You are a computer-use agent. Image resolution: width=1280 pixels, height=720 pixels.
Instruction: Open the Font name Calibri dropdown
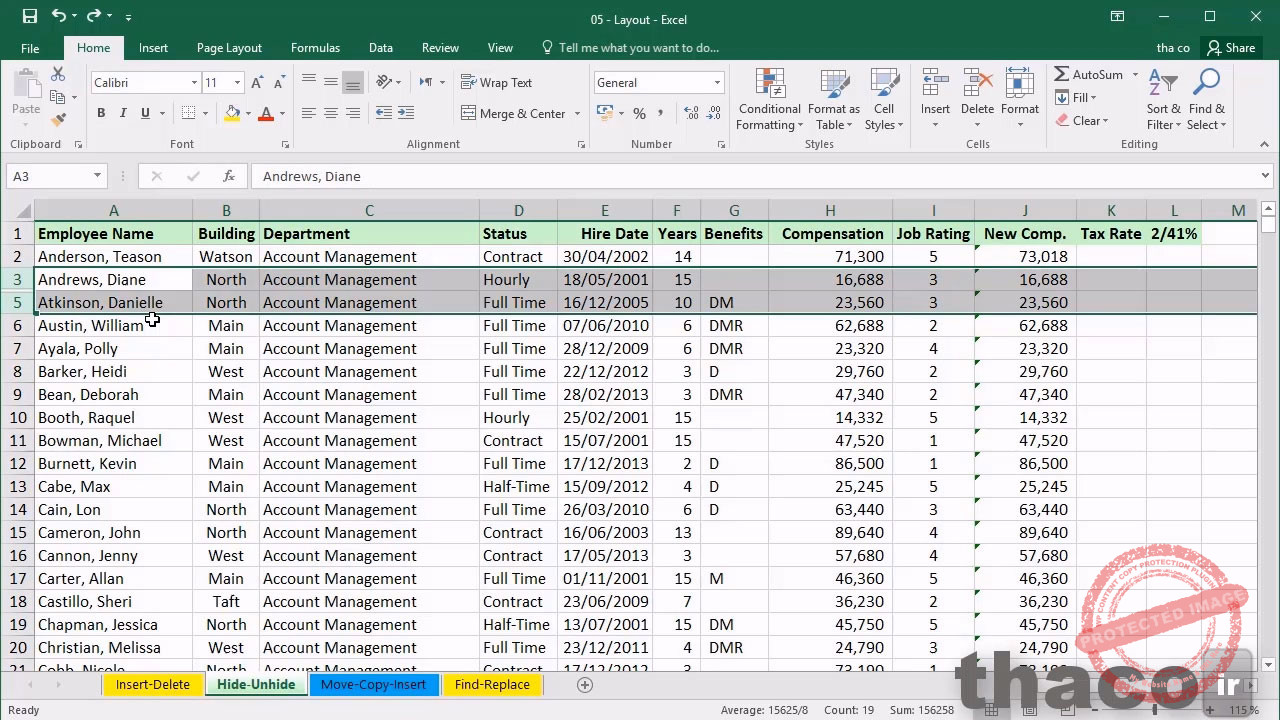(194, 83)
